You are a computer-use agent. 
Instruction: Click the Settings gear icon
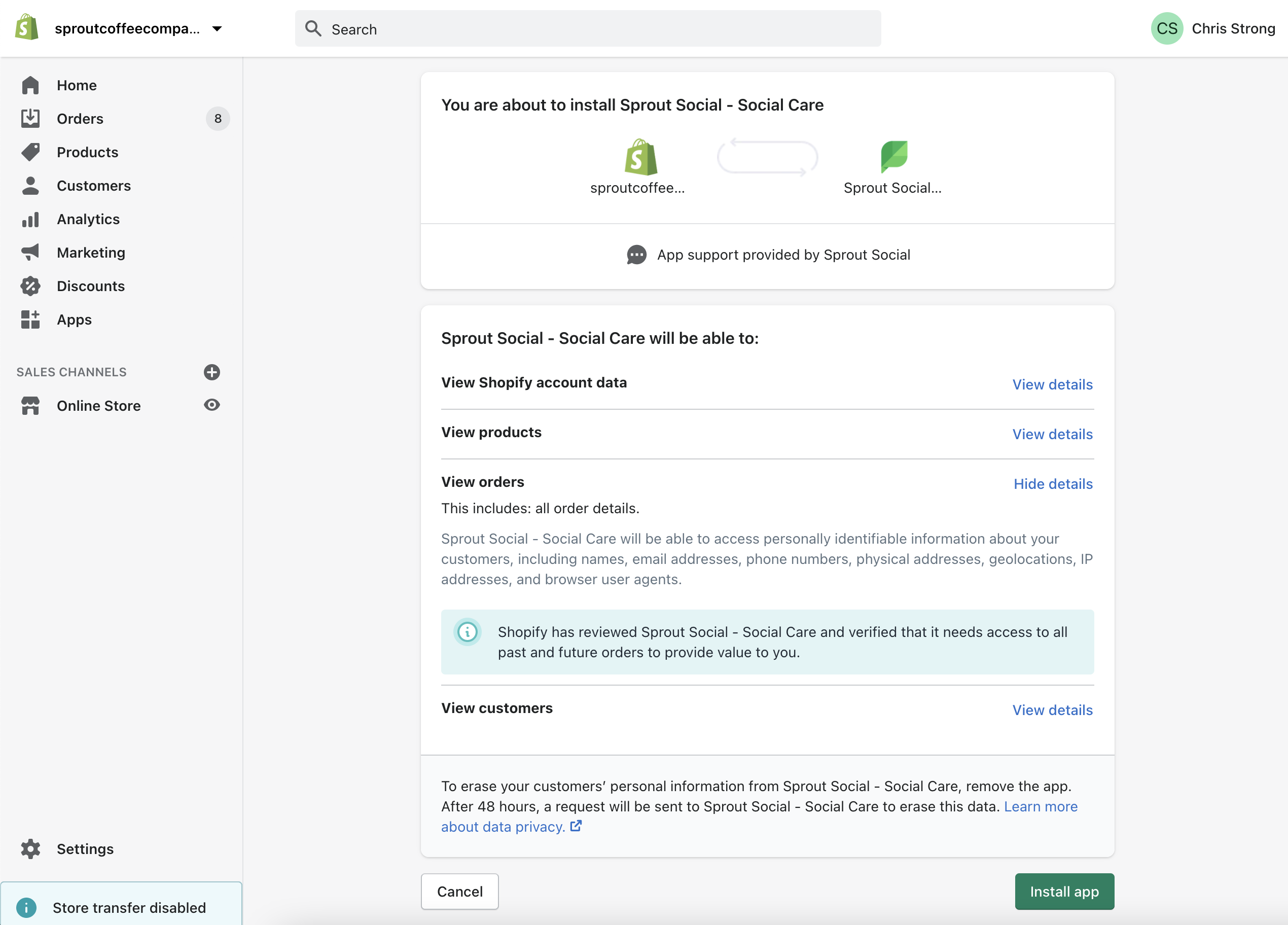click(x=30, y=849)
